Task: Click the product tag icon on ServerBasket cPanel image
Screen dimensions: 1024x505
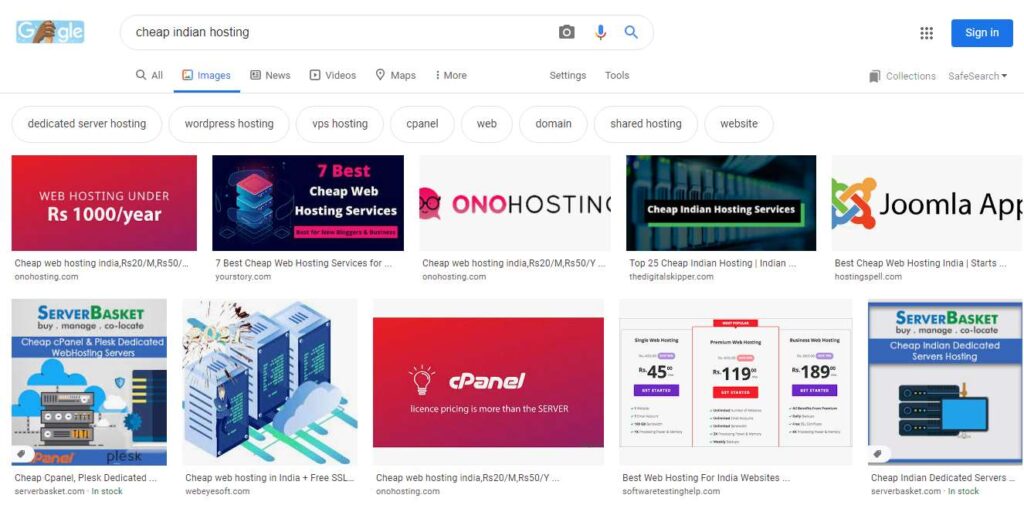Action: (x=21, y=453)
